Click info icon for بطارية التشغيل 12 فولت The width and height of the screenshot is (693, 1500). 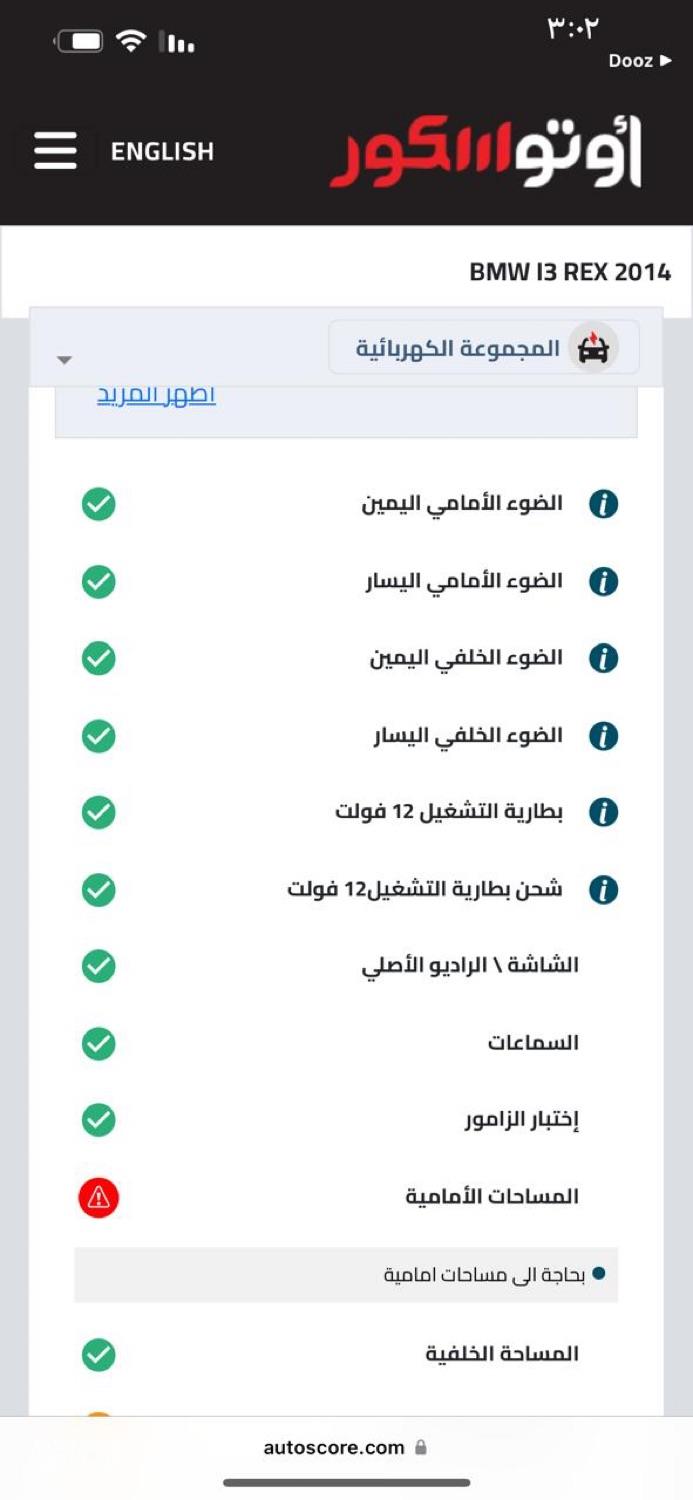pyautogui.click(x=603, y=813)
